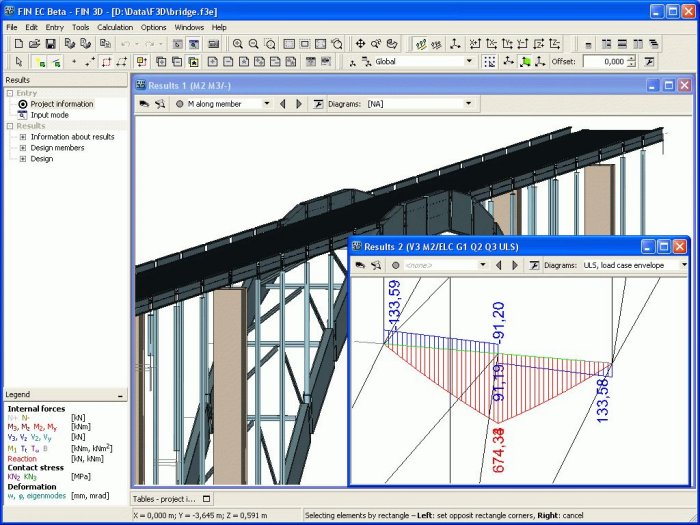Click the Offset value input field
700x525 pixels.
click(605, 62)
